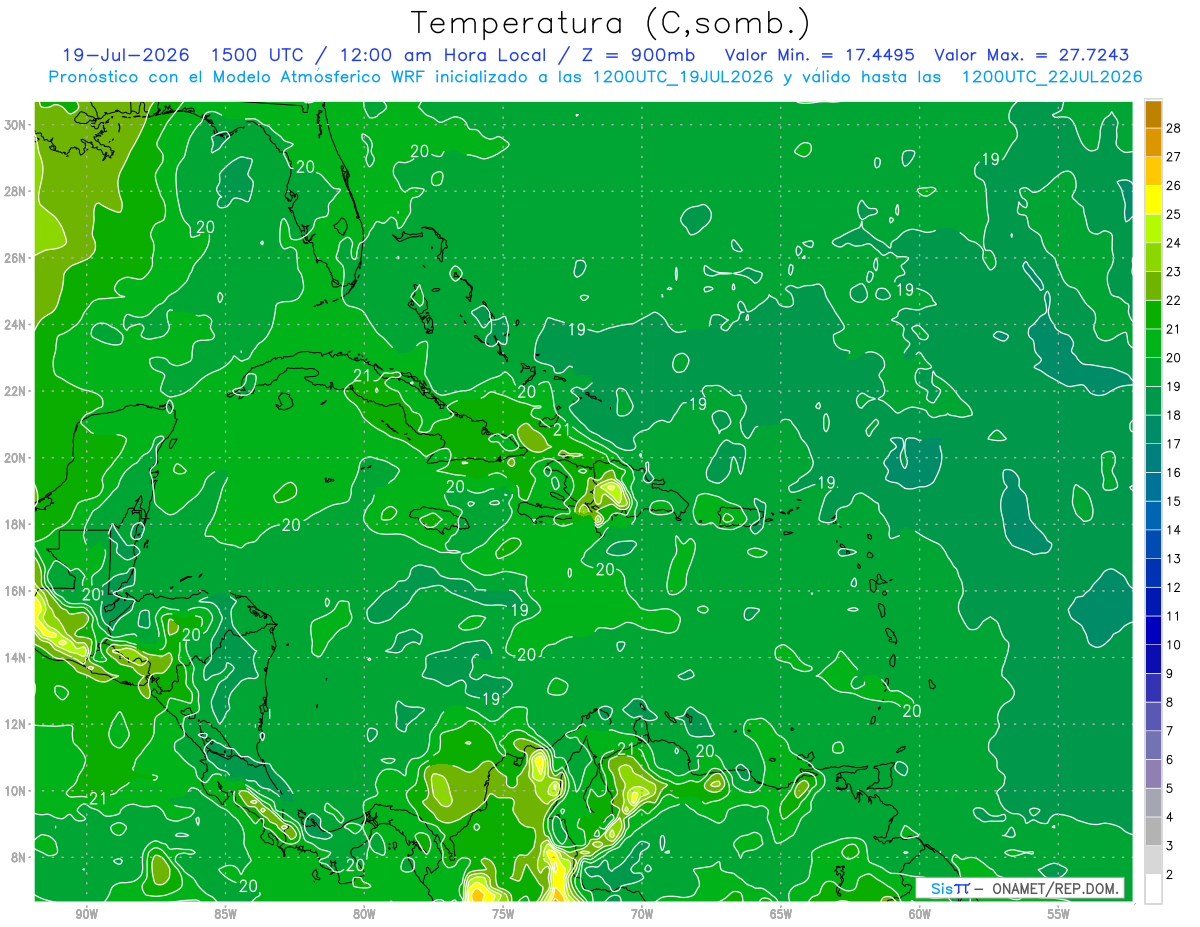Image resolution: width=1200 pixels, height=927 pixels.
Task: Click the colorbar label "17"
Action: (1174, 444)
